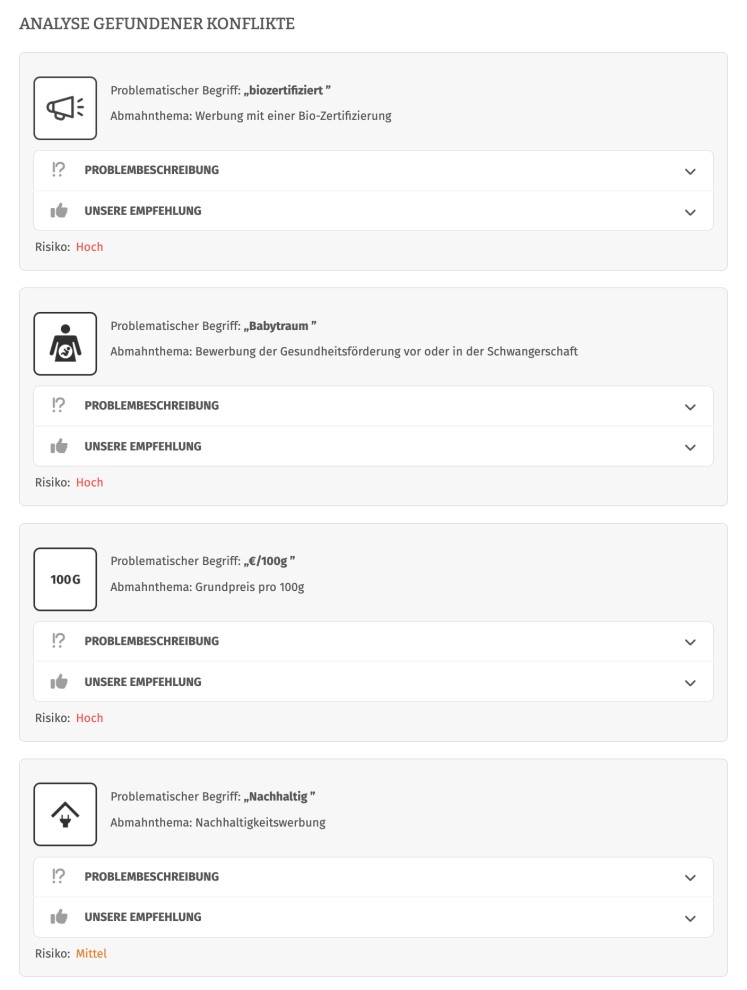Click the thumbs-up icon in the Babytraum card
The image size is (747, 990).
tap(60, 446)
